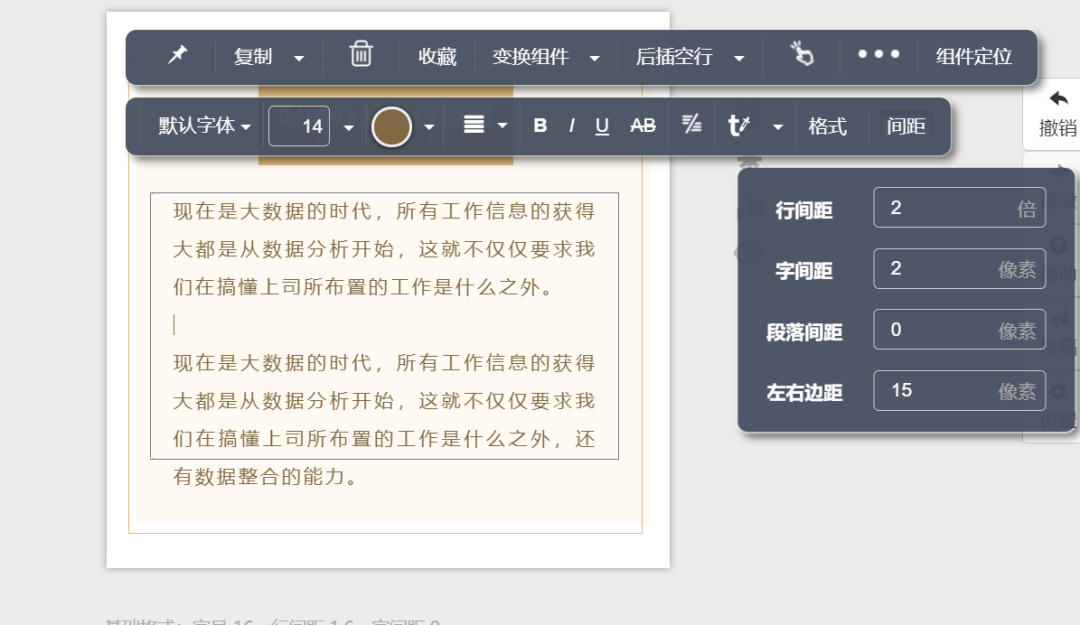Select the 间距 spacing tab
Viewport: 1080px width, 625px height.
coord(905,126)
